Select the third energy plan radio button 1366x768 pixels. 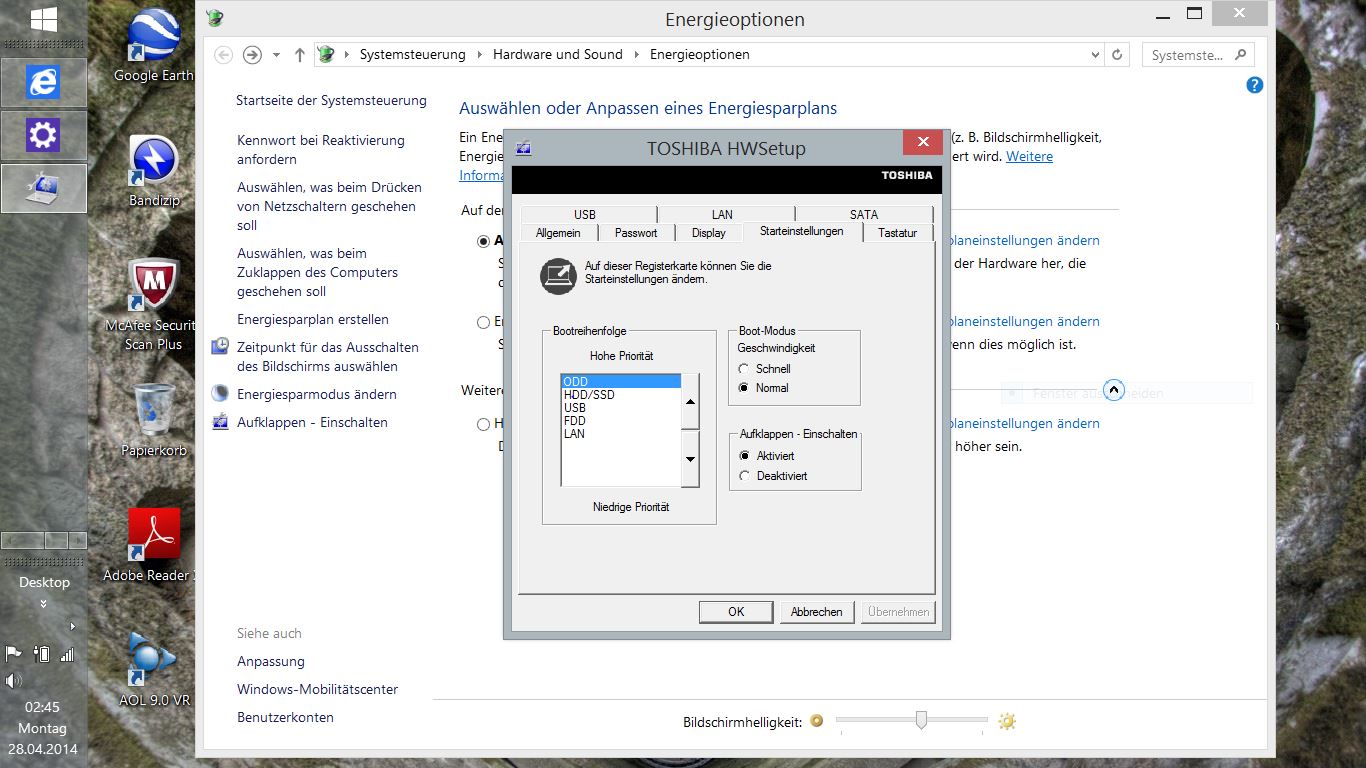(484, 424)
